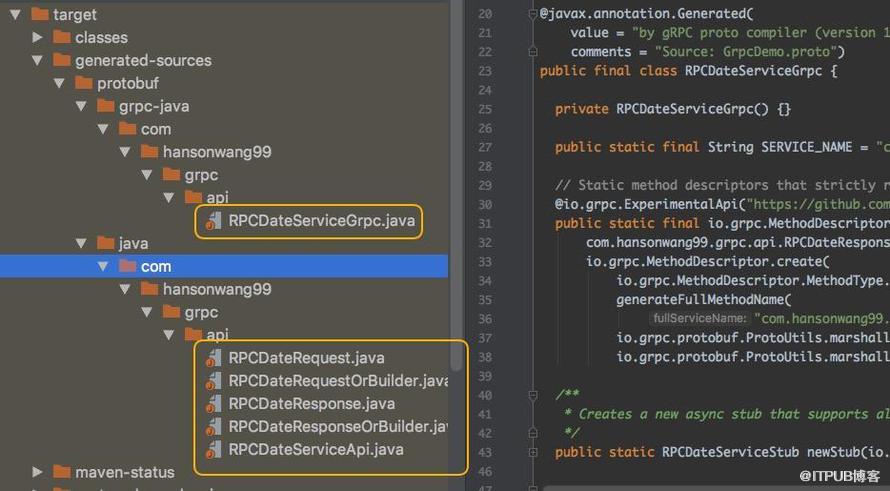The image size is (890, 491).
Task: Click the RPCDateRequest.java file icon
Action: [213, 358]
